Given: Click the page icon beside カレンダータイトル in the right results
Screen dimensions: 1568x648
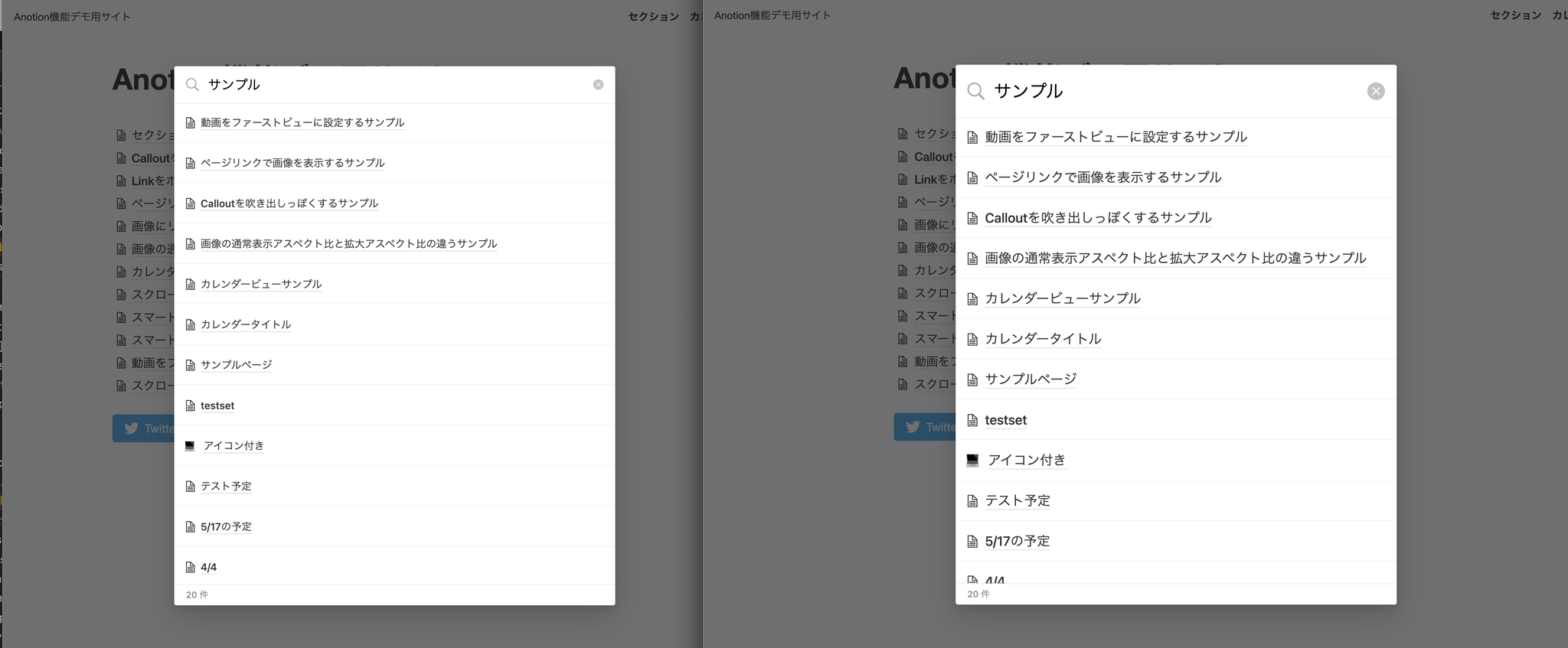Looking at the screenshot, I should [x=972, y=340].
